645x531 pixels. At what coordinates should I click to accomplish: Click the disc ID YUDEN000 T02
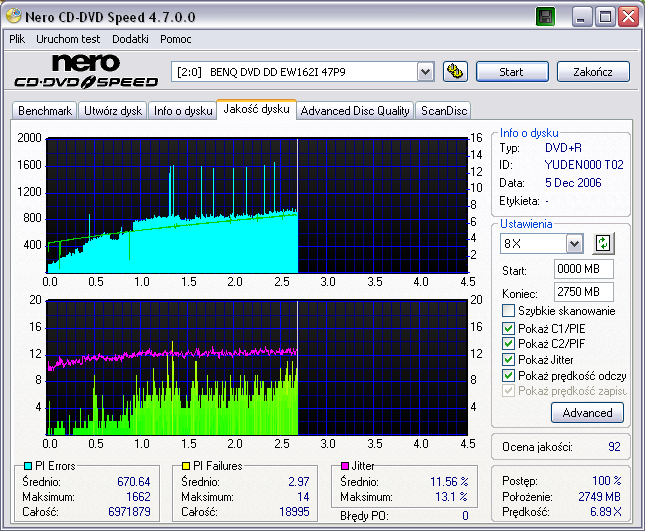click(x=584, y=165)
